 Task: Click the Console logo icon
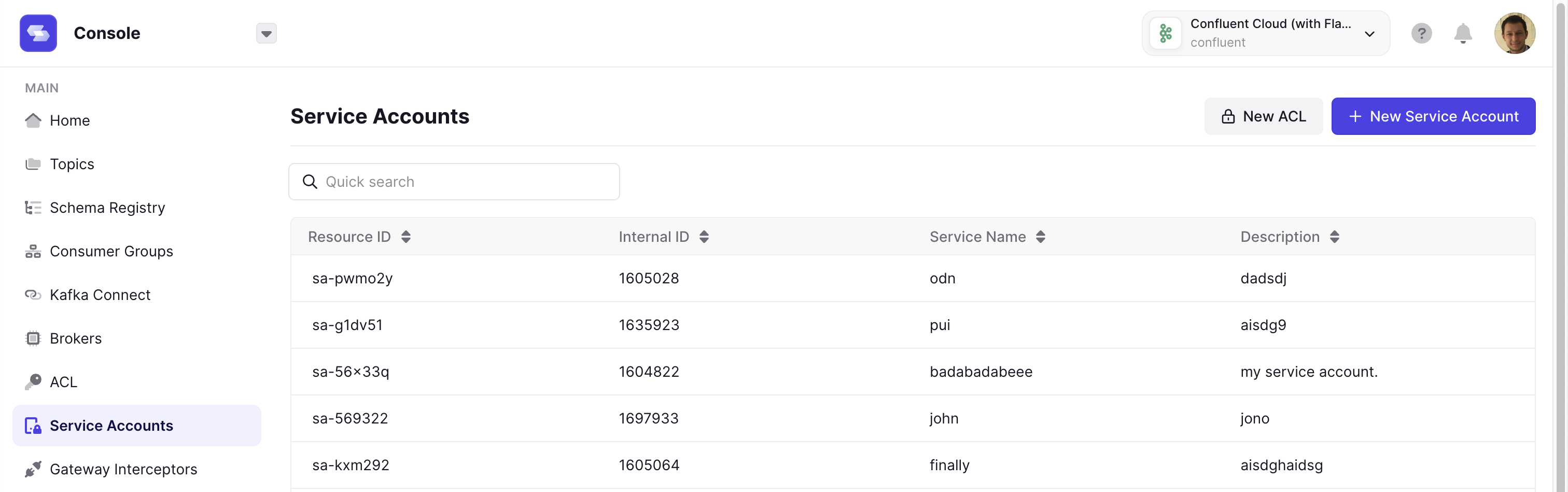click(38, 33)
